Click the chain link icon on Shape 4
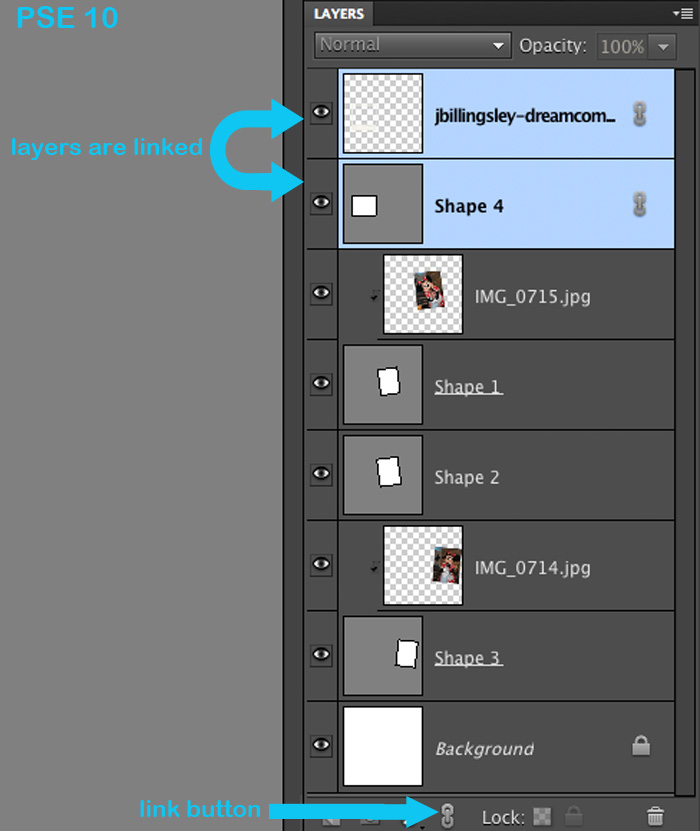700x831 pixels. (x=640, y=205)
